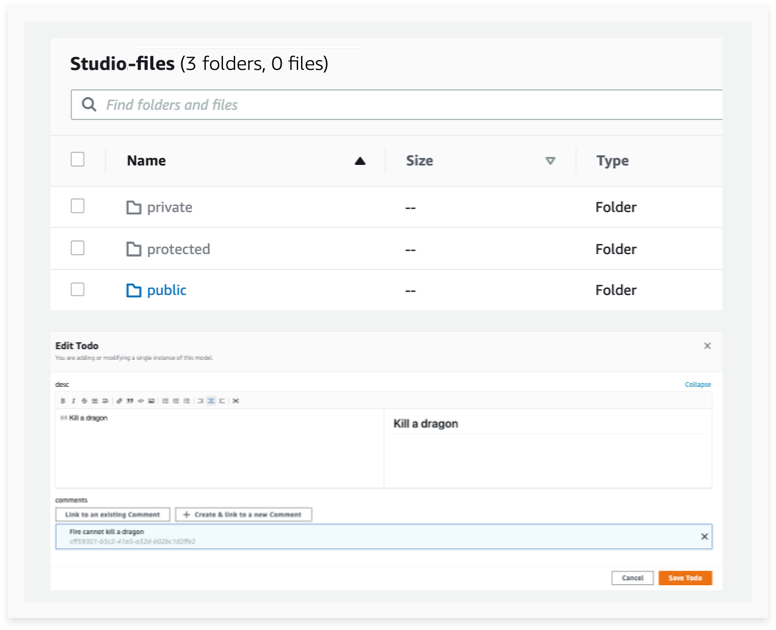
Task: Insert a link using the link icon
Action: pyautogui.click(x=119, y=400)
